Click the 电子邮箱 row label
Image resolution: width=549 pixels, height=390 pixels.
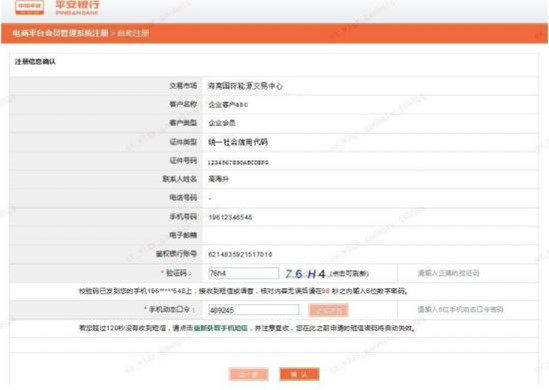click(x=183, y=235)
